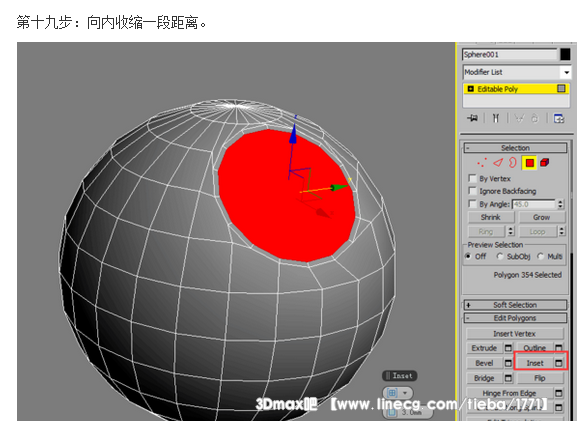Click the Make Unique icon
Image resolution: width=577 pixels, height=421 pixels.
tap(519, 118)
